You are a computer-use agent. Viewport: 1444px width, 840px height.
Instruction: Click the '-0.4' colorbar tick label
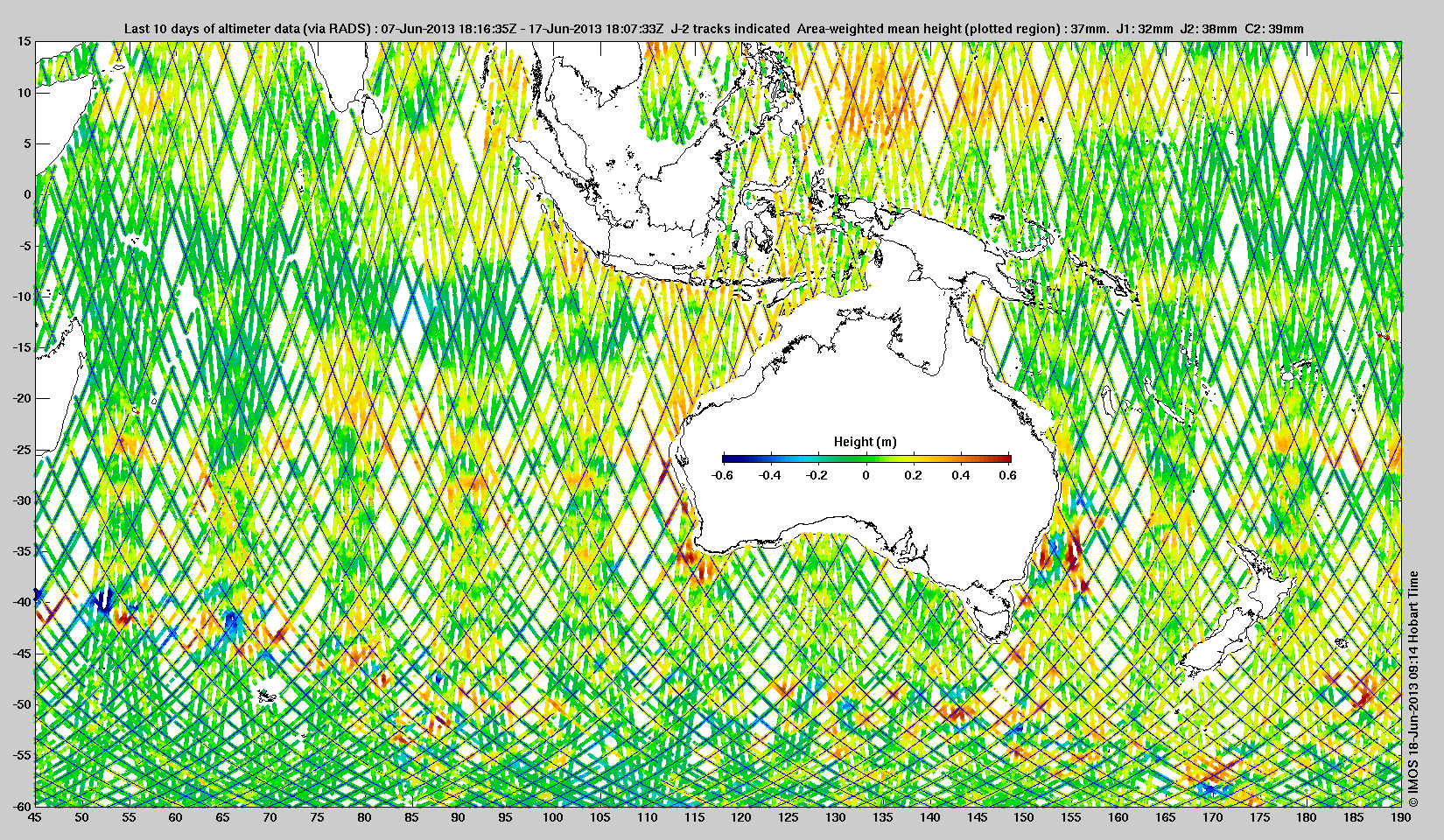[x=770, y=475]
